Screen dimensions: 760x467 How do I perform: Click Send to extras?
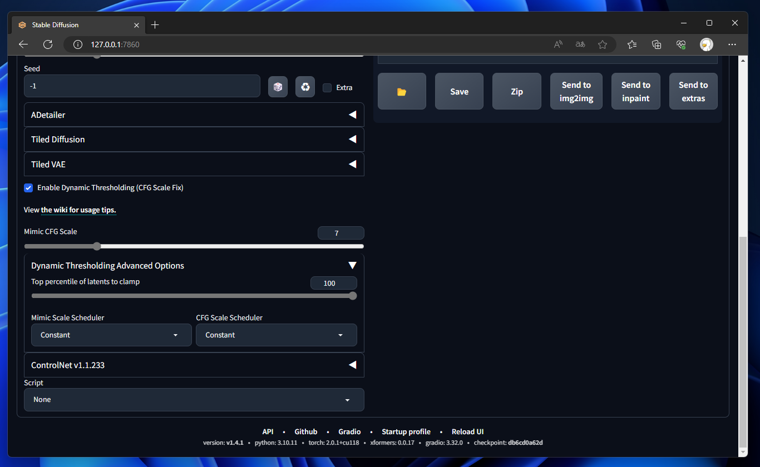click(x=693, y=91)
